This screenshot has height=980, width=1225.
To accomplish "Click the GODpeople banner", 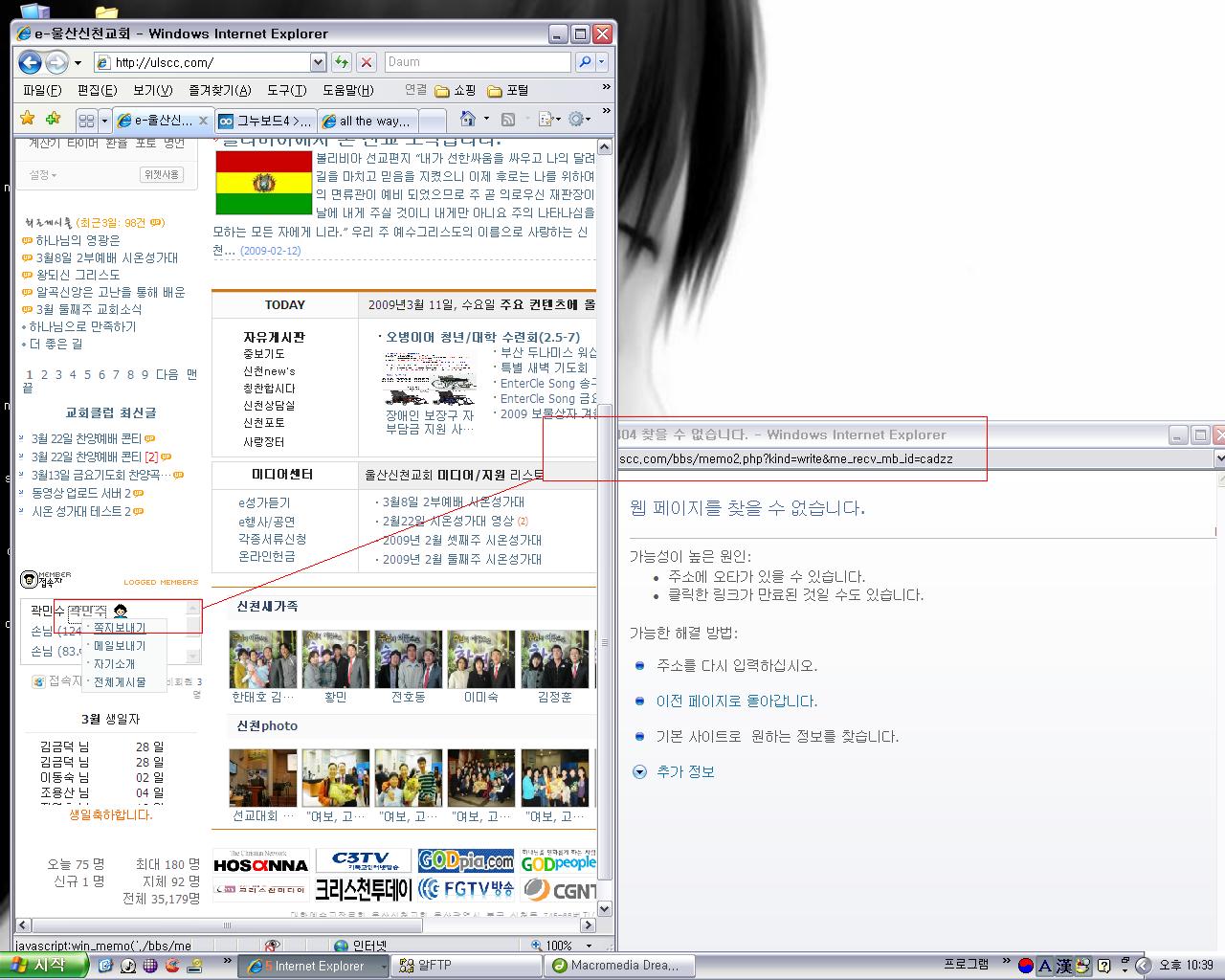I will pos(558,860).
